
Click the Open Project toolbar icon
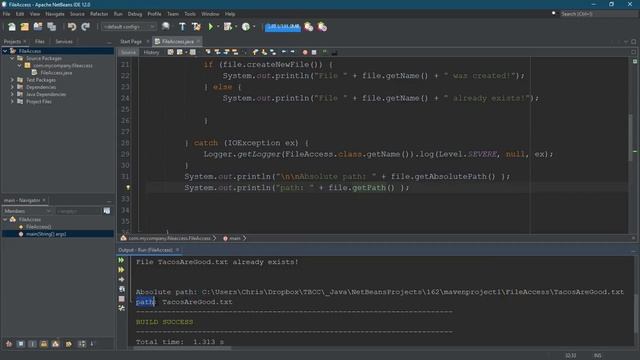coord(38,27)
